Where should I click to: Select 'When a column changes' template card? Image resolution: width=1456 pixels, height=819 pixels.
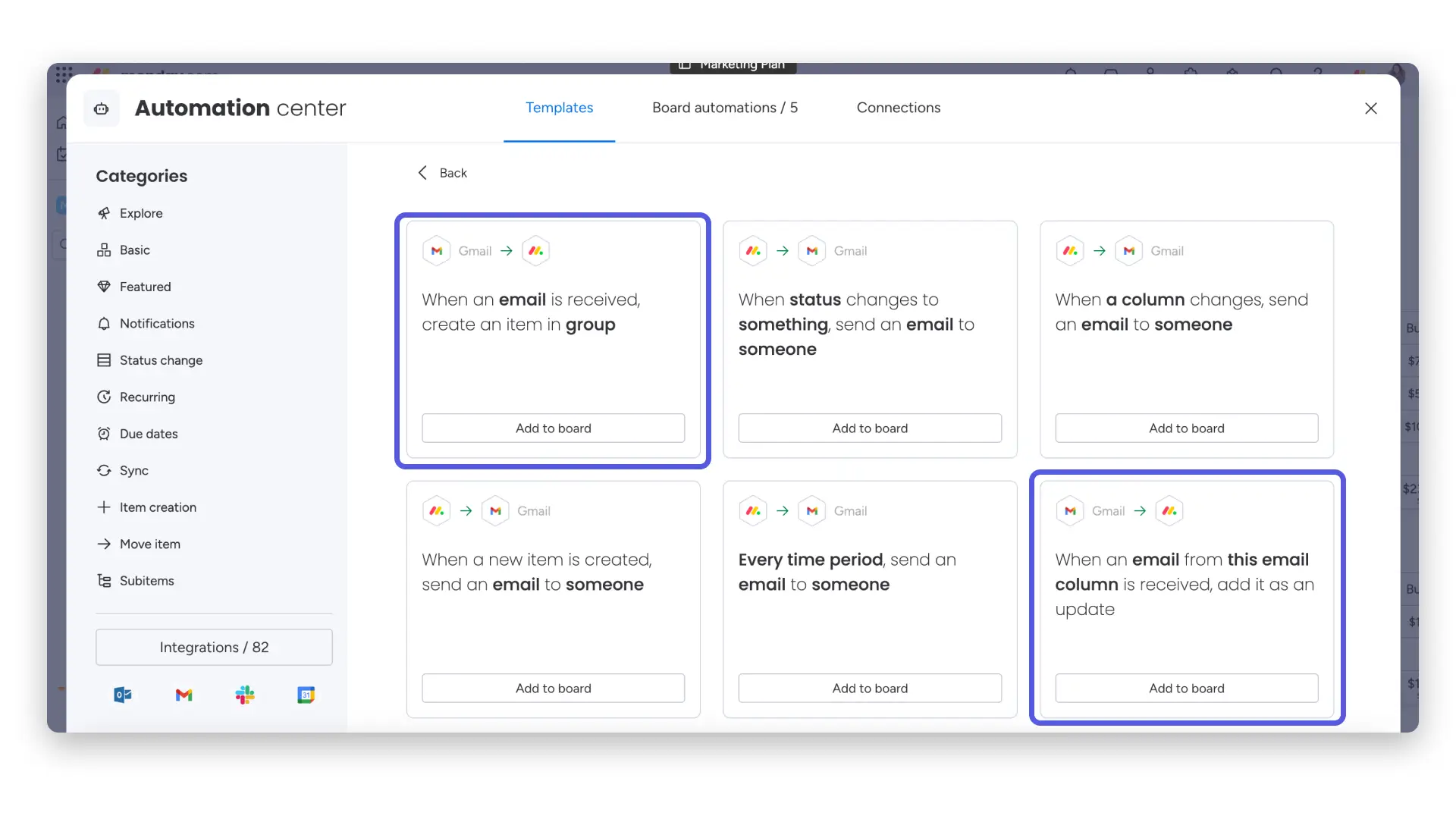pos(1187,339)
